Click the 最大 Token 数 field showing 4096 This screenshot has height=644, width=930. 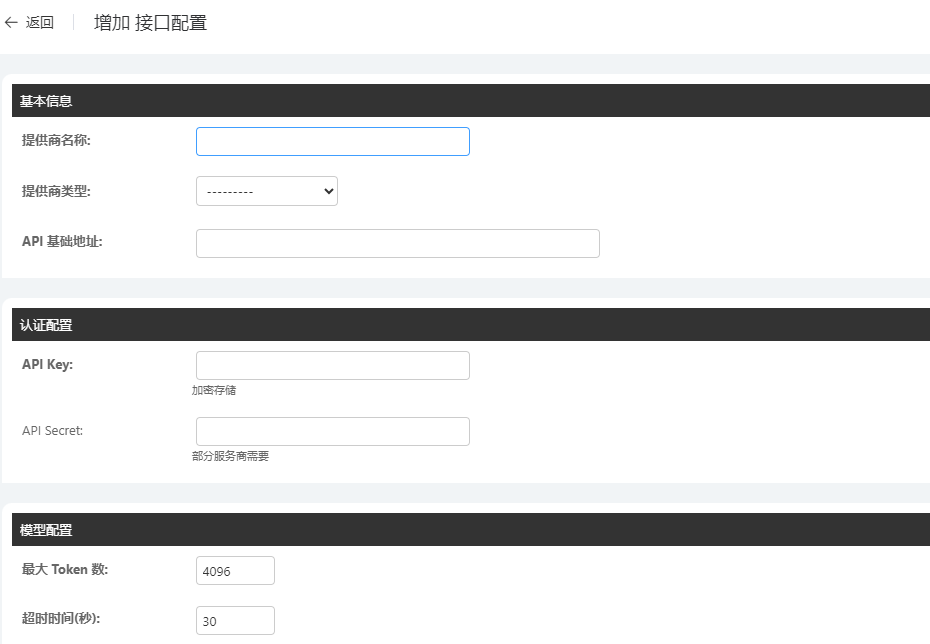pos(235,570)
